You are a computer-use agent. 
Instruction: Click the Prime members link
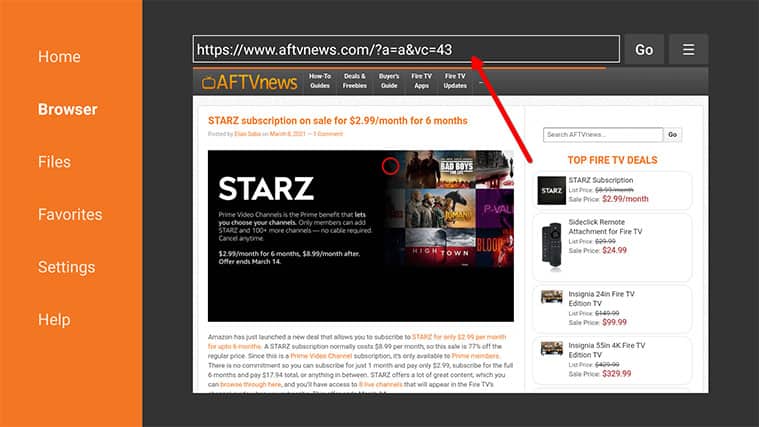point(475,356)
